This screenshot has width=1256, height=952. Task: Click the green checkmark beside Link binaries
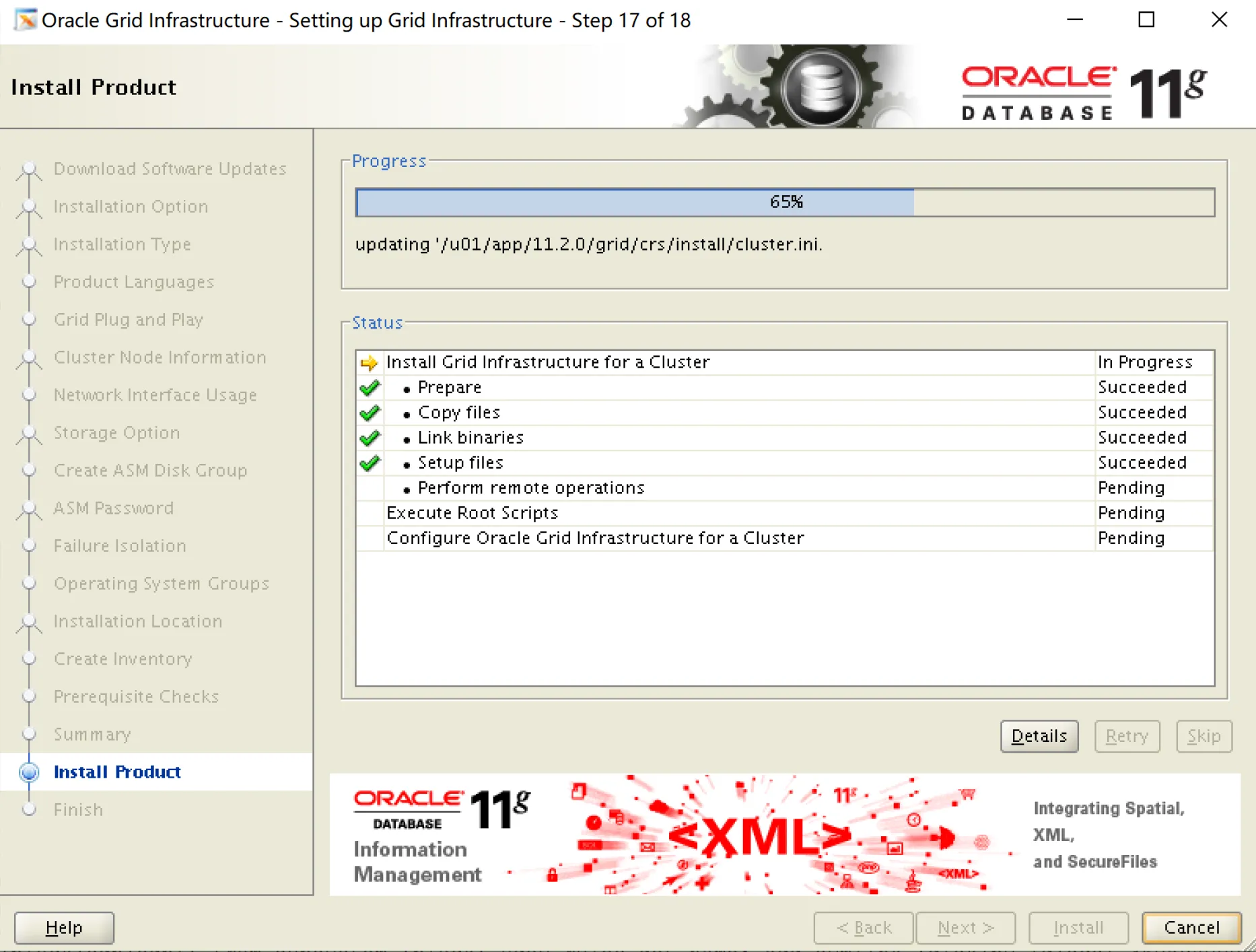[369, 438]
